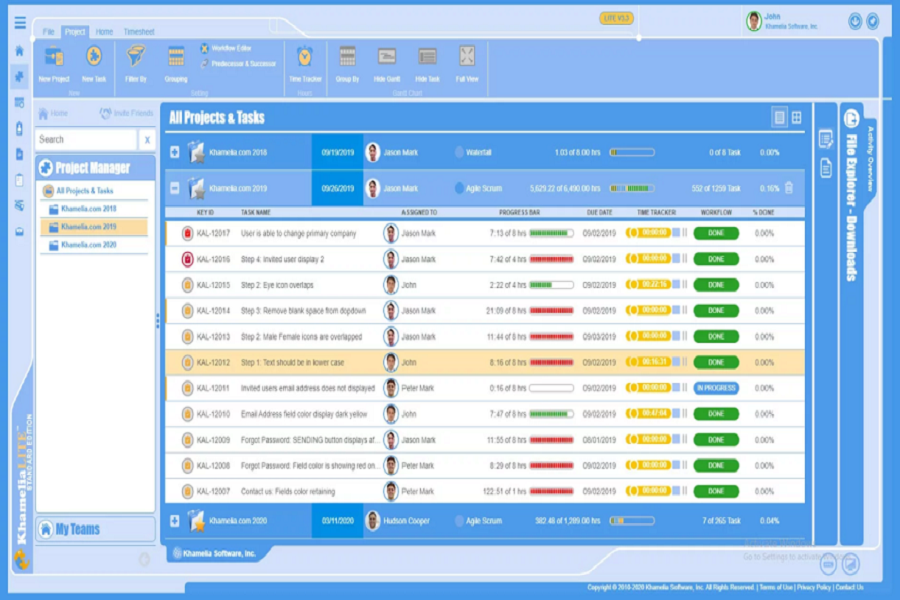
Task: Open the document icon on right strip
Action: coord(826,168)
